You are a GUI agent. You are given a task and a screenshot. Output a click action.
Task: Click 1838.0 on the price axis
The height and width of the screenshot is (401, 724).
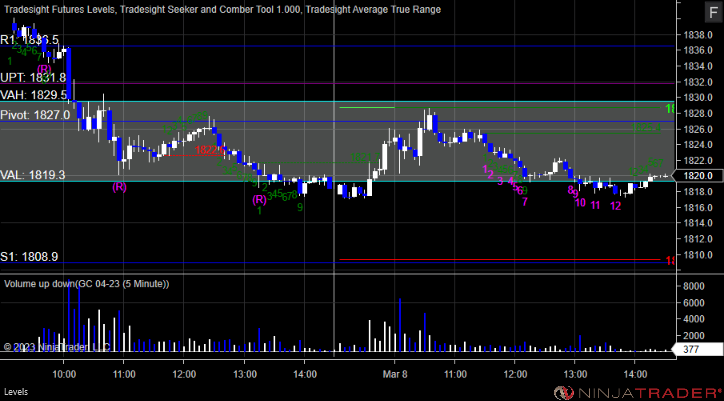[x=697, y=35]
